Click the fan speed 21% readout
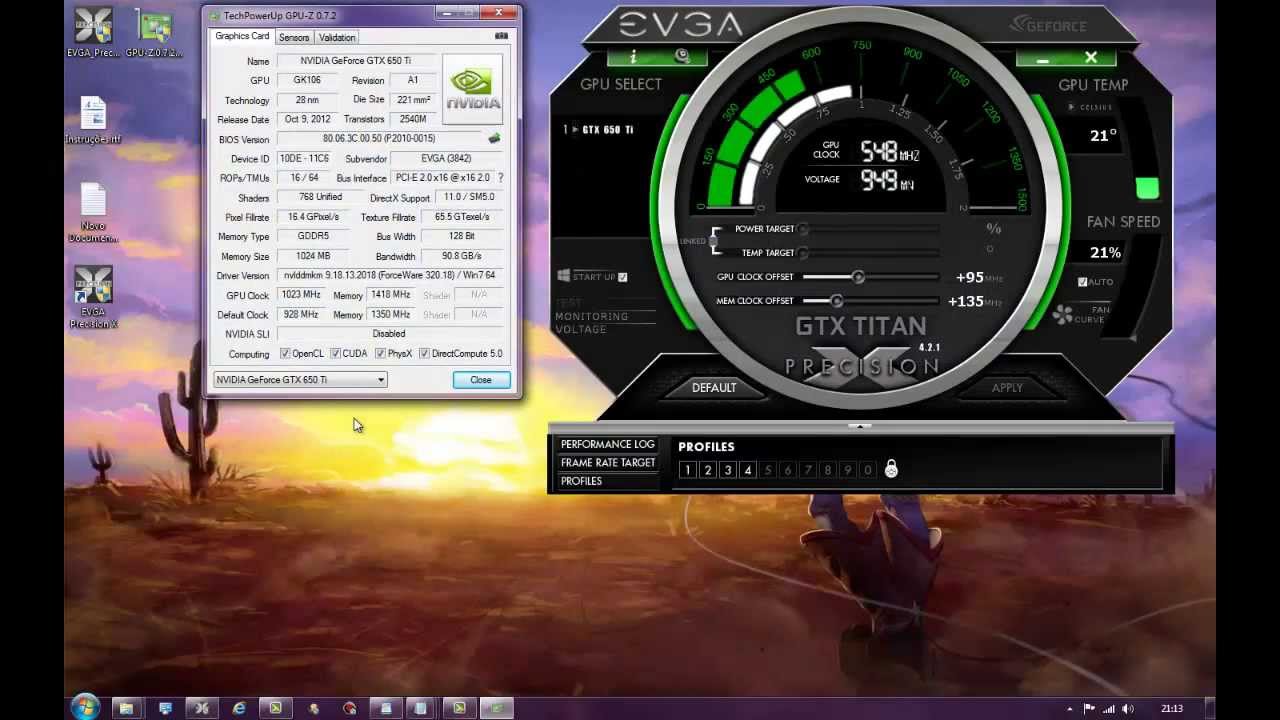Image resolution: width=1280 pixels, height=720 pixels. tap(1105, 252)
